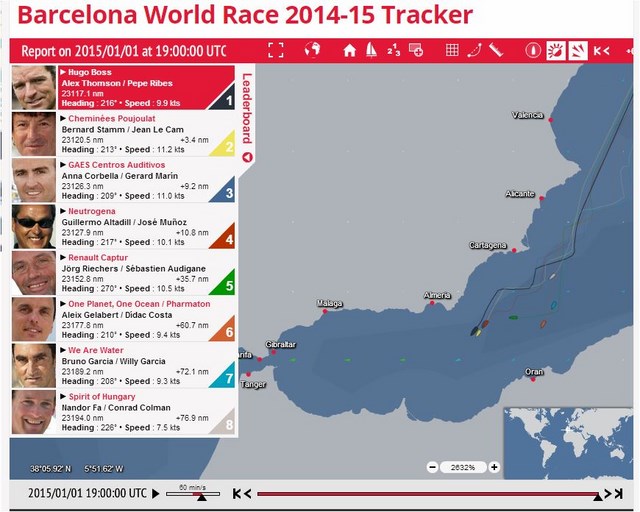Viewport: 640px width, 512px height.
Task: Click the Valencia city marker
Action: (551, 120)
